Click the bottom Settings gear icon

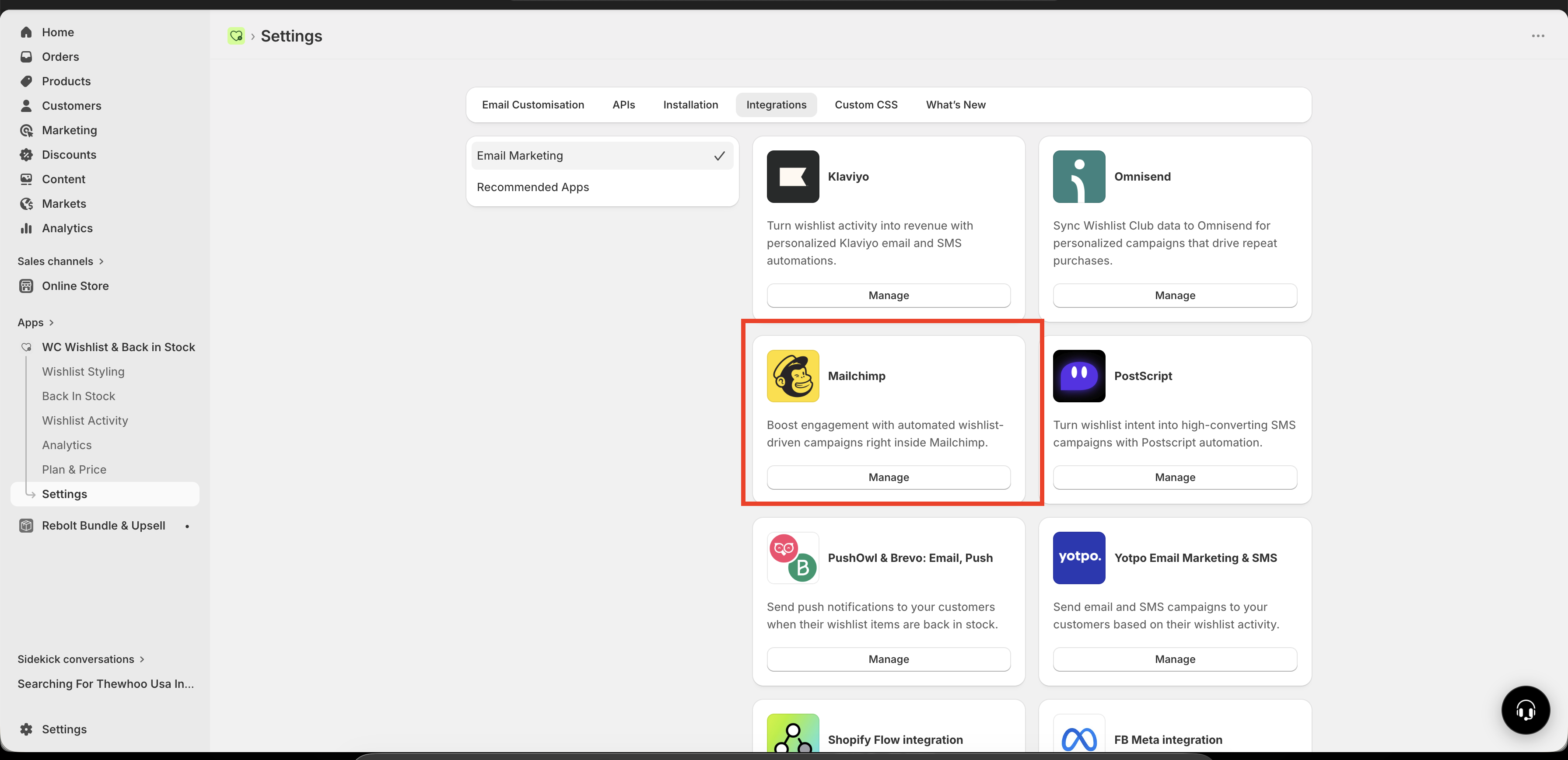[x=26, y=729]
